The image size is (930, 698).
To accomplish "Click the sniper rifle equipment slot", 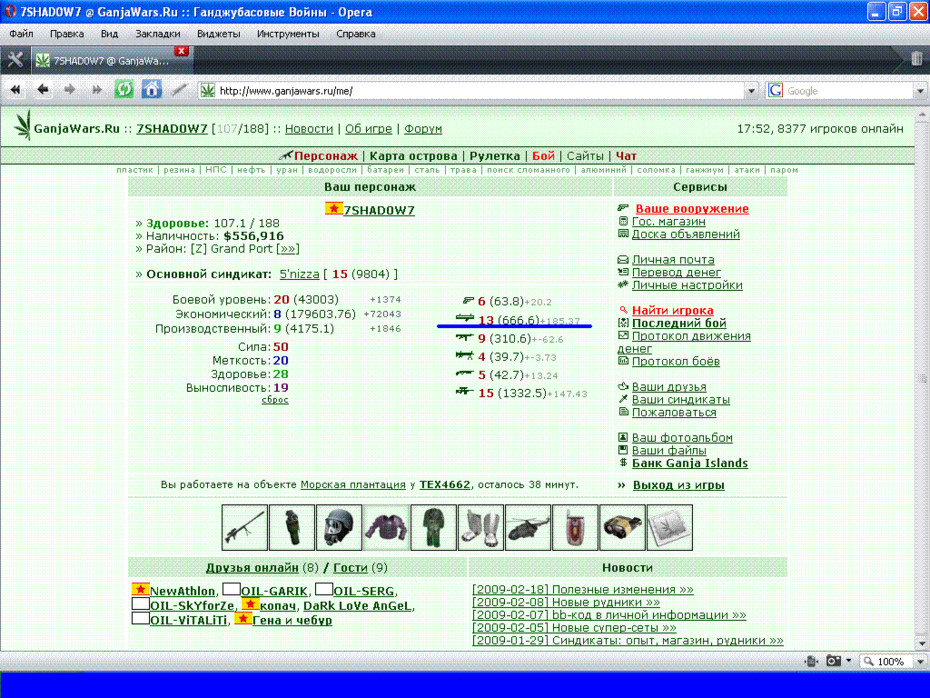I will (244, 527).
